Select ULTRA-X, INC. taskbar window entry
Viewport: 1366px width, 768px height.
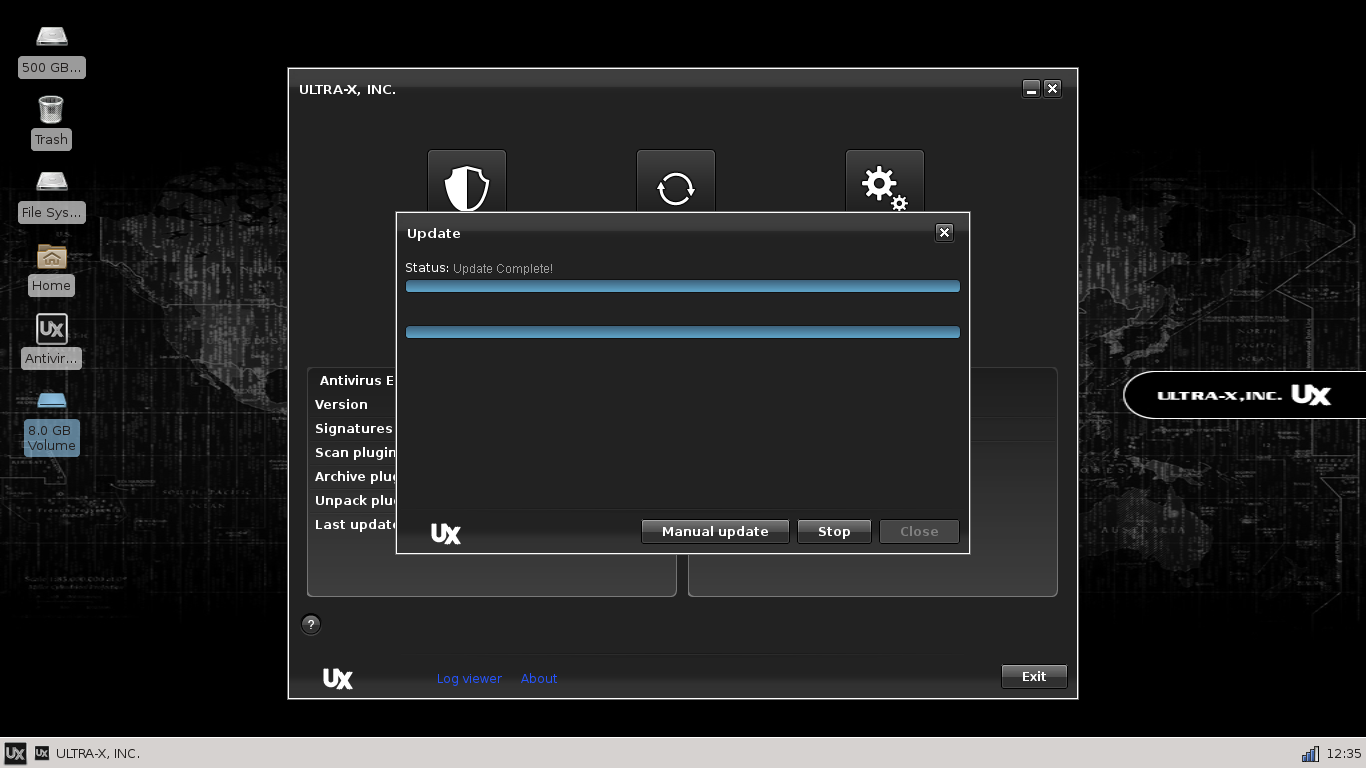pos(88,753)
